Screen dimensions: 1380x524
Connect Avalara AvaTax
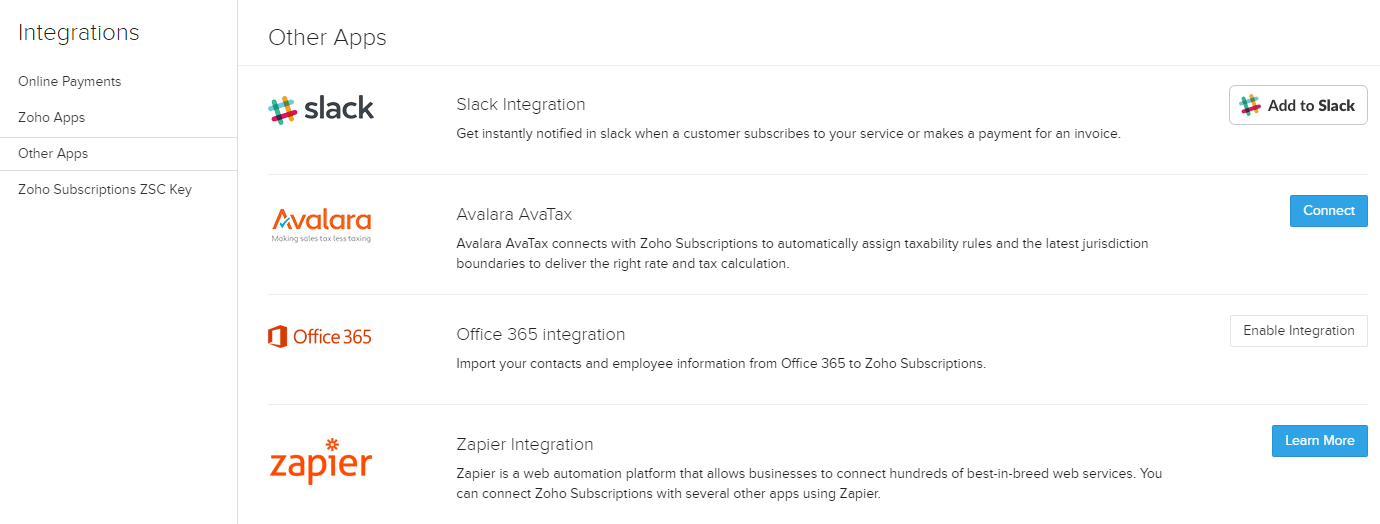[x=1328, y=211]
